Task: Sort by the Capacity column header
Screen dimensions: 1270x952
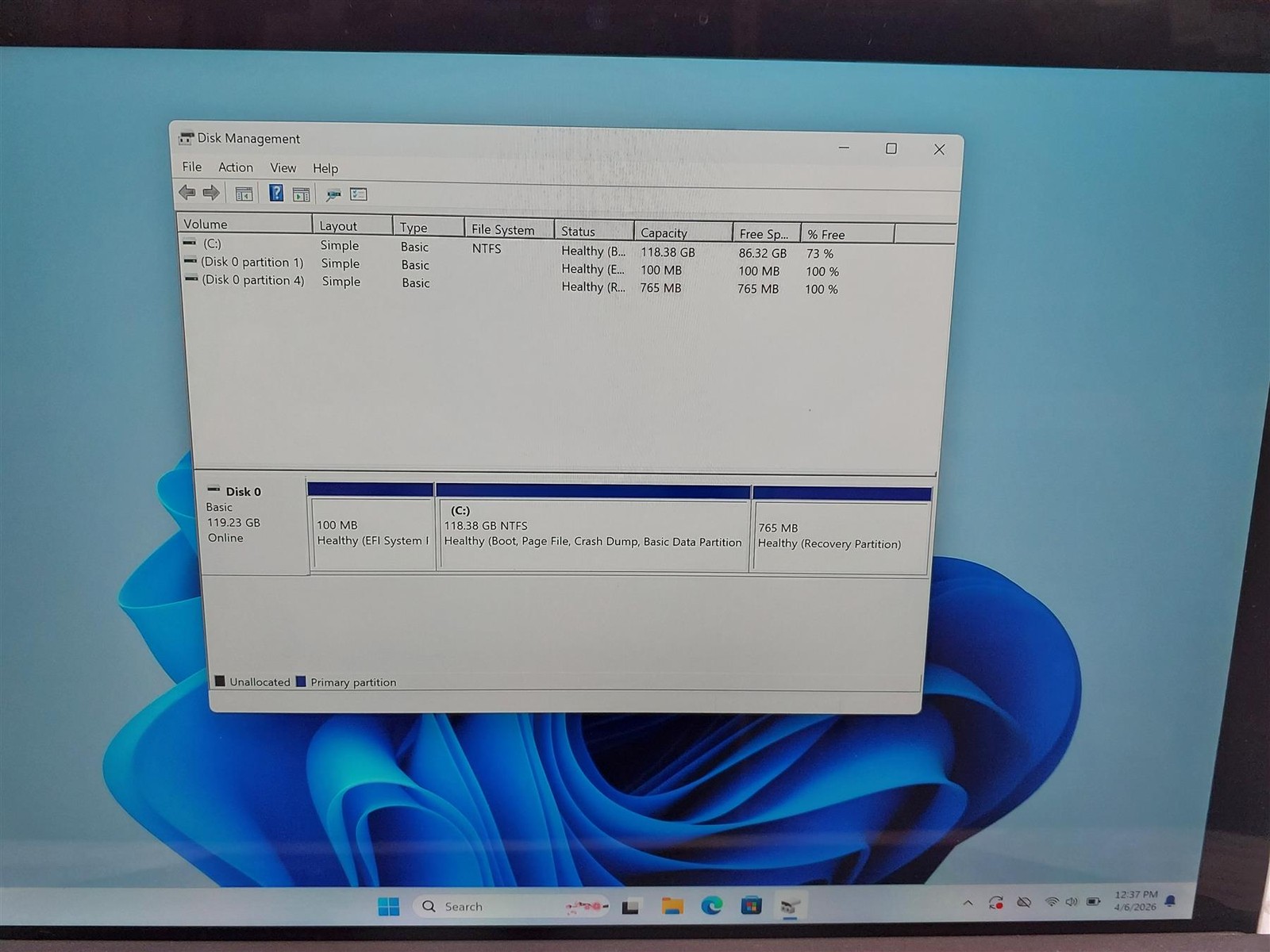Action: (x=683, y=232)
